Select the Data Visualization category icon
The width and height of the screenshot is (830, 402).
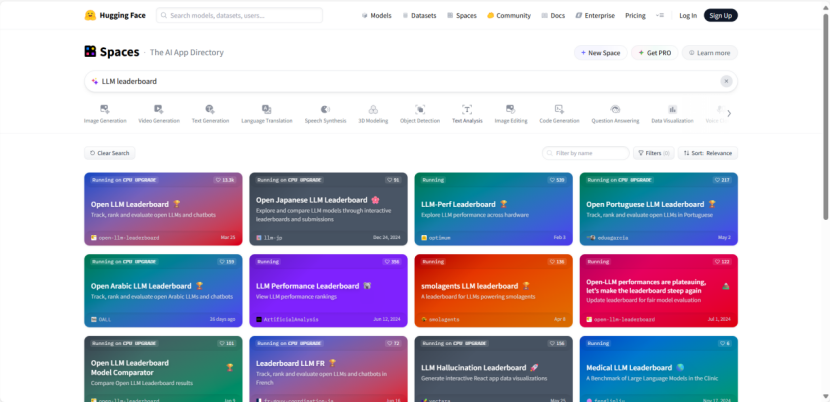tap(672, 109)
